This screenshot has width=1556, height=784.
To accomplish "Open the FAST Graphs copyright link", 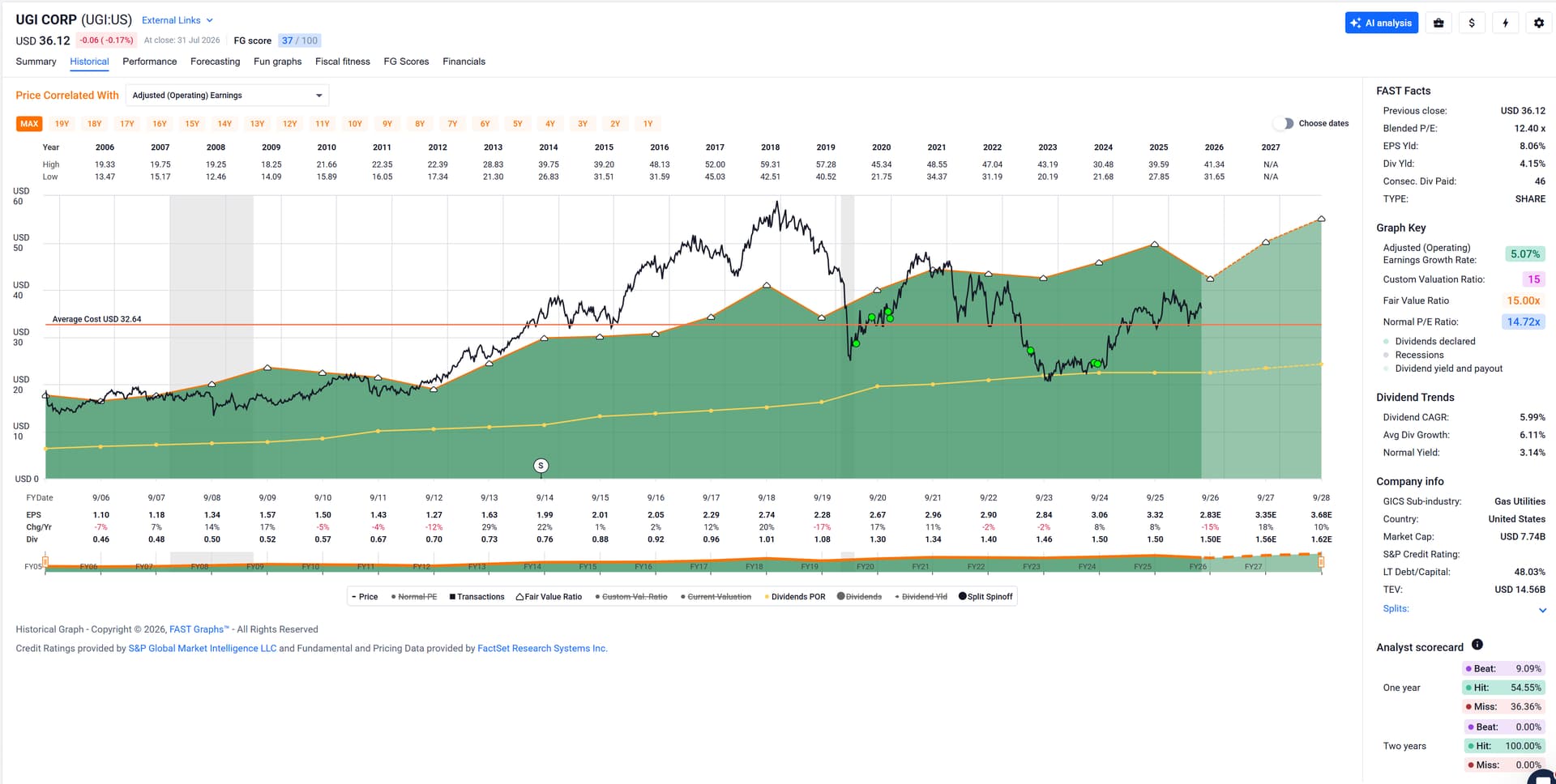I will 199,629.
